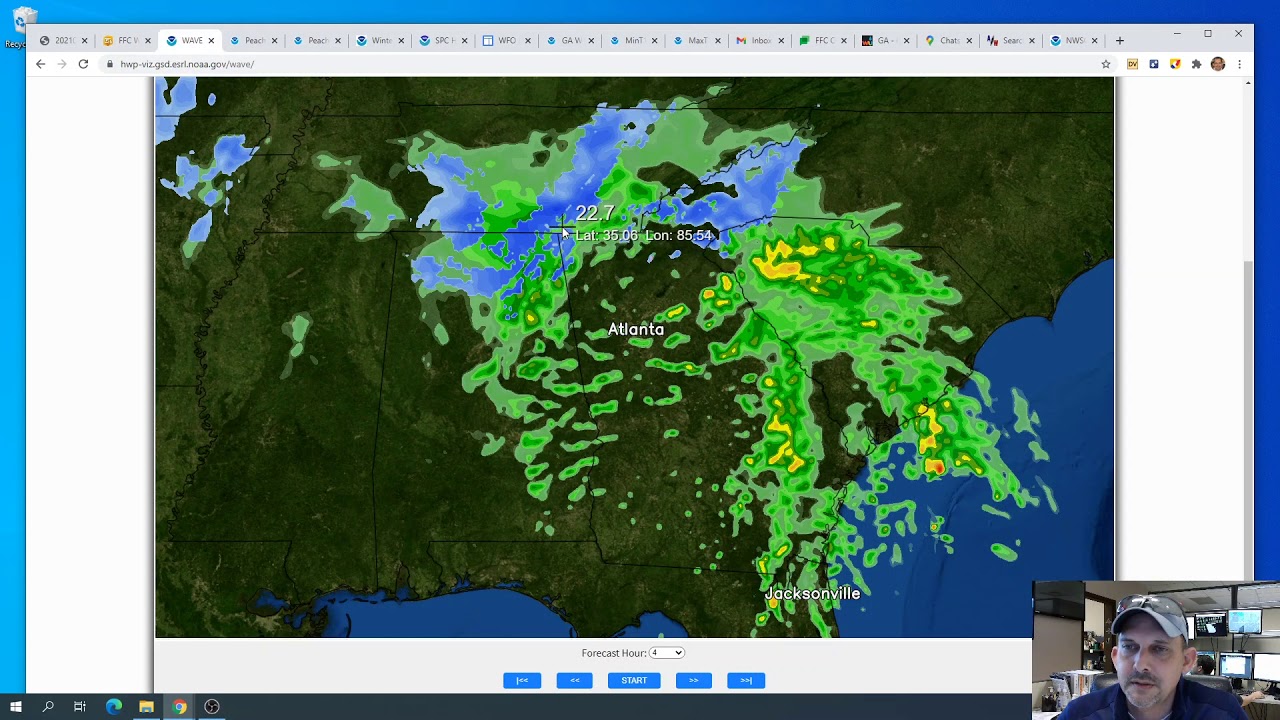
Task: Go back in browser history
Action: click(40, 64)
